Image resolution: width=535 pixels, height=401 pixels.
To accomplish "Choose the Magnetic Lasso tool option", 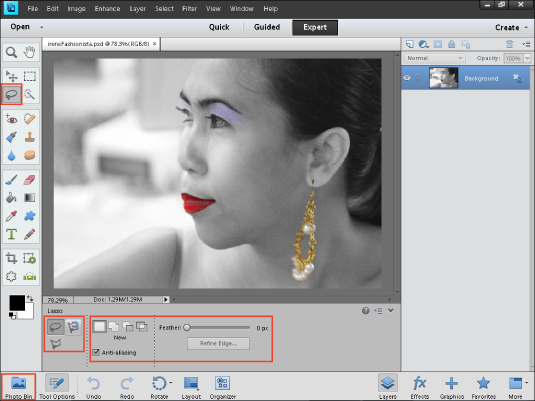I will coord(73,327).
